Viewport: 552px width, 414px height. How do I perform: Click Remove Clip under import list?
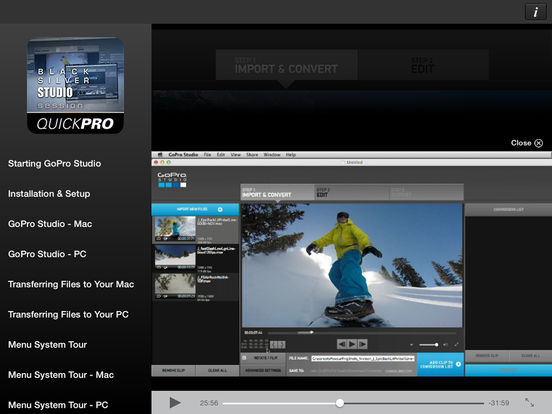point(174,370)
